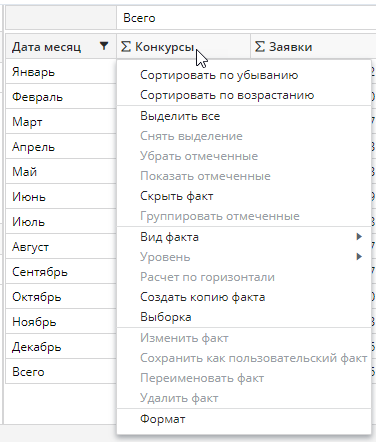Select the Март row

(61, 122)
